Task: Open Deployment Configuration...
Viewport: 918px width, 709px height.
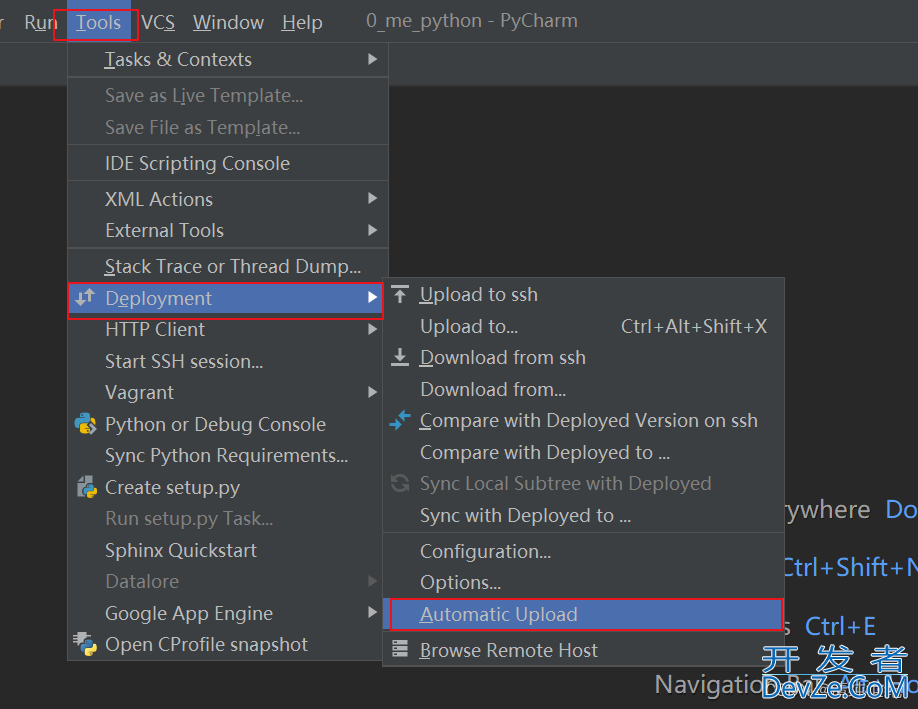Action: [583, 552]
